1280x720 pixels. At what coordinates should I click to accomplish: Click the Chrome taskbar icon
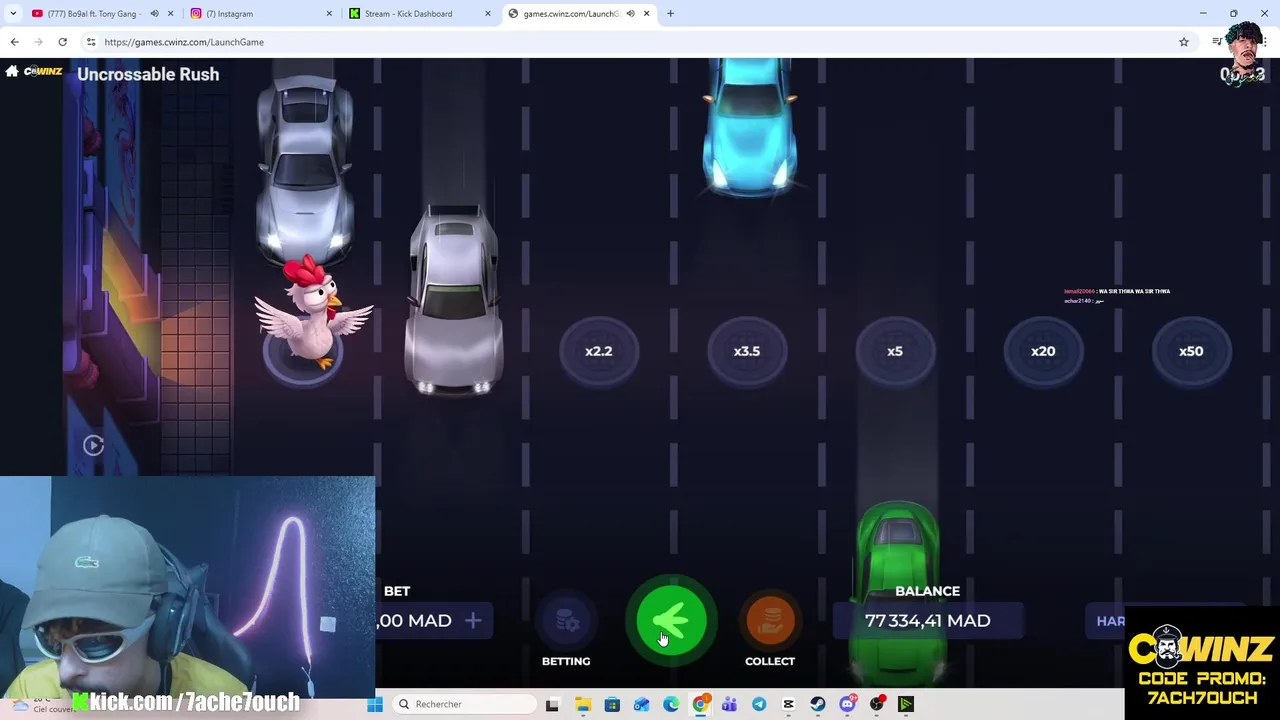700,704
